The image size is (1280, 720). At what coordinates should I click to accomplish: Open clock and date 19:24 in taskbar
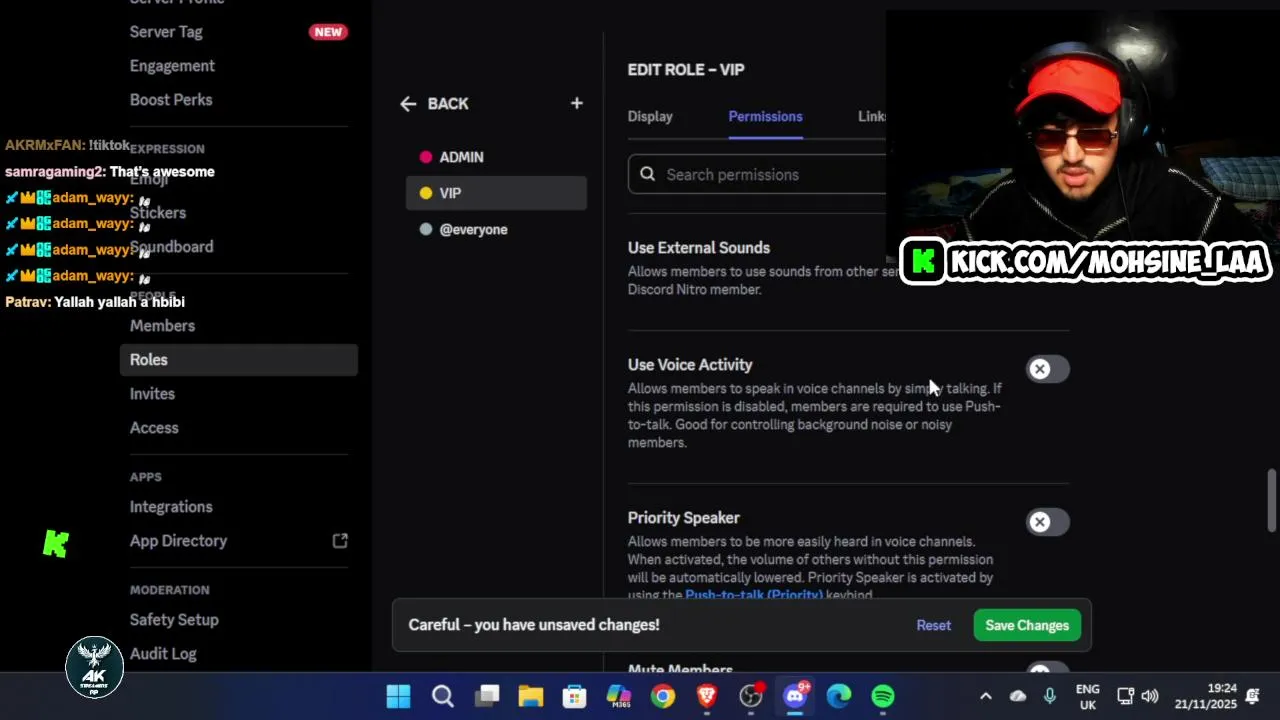tap(1205, 696)
